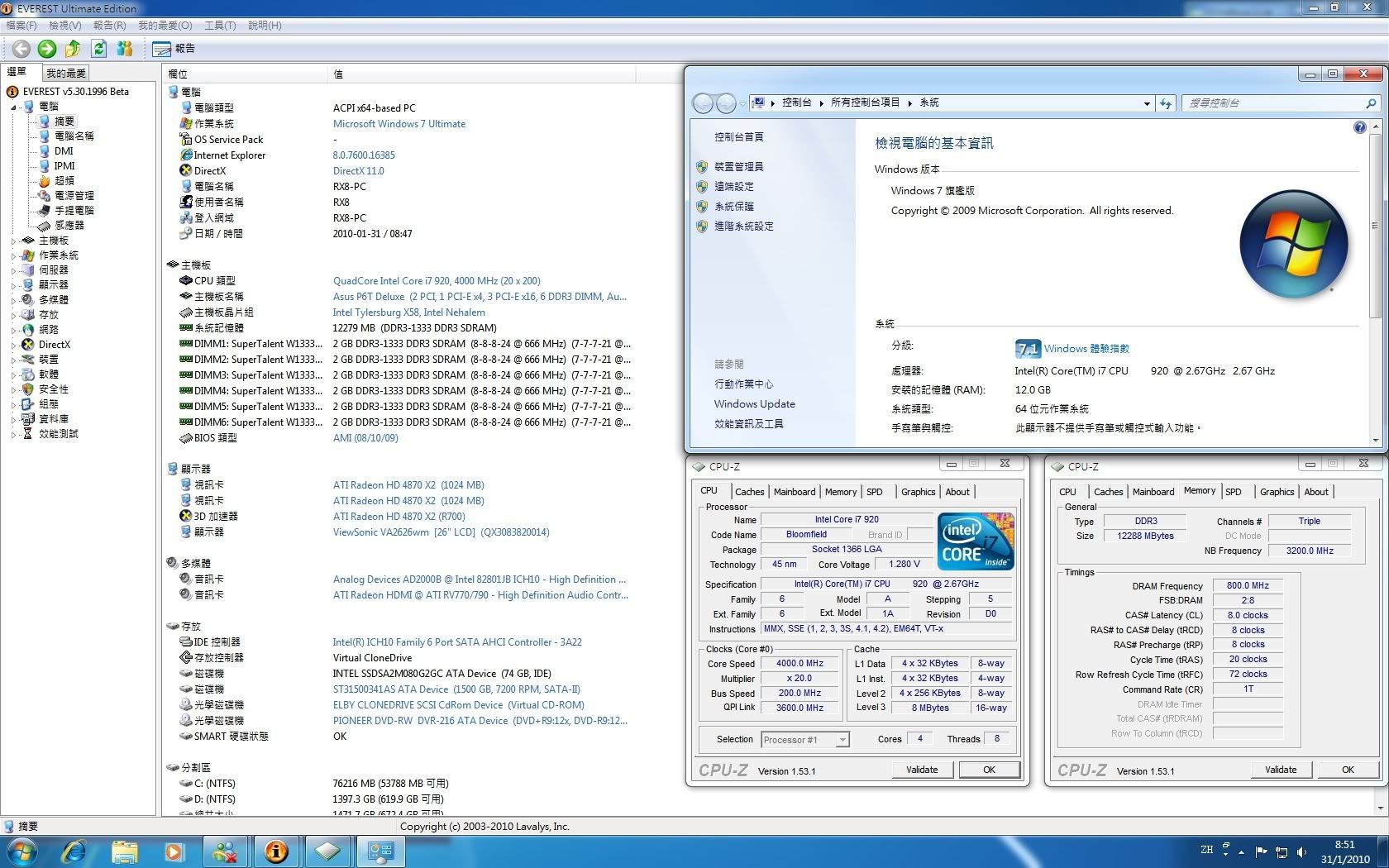
Task: Click the help question mark icon in System window
Action: (1359, 127)
